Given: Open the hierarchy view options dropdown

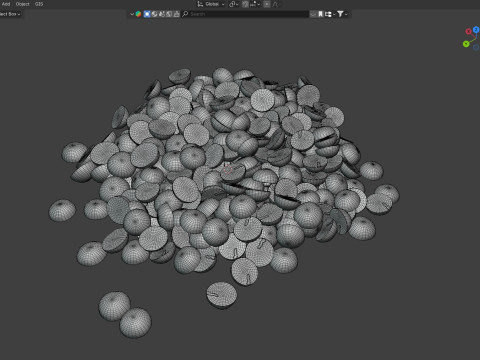Looking at the screenshot, I should coord(330,14).
